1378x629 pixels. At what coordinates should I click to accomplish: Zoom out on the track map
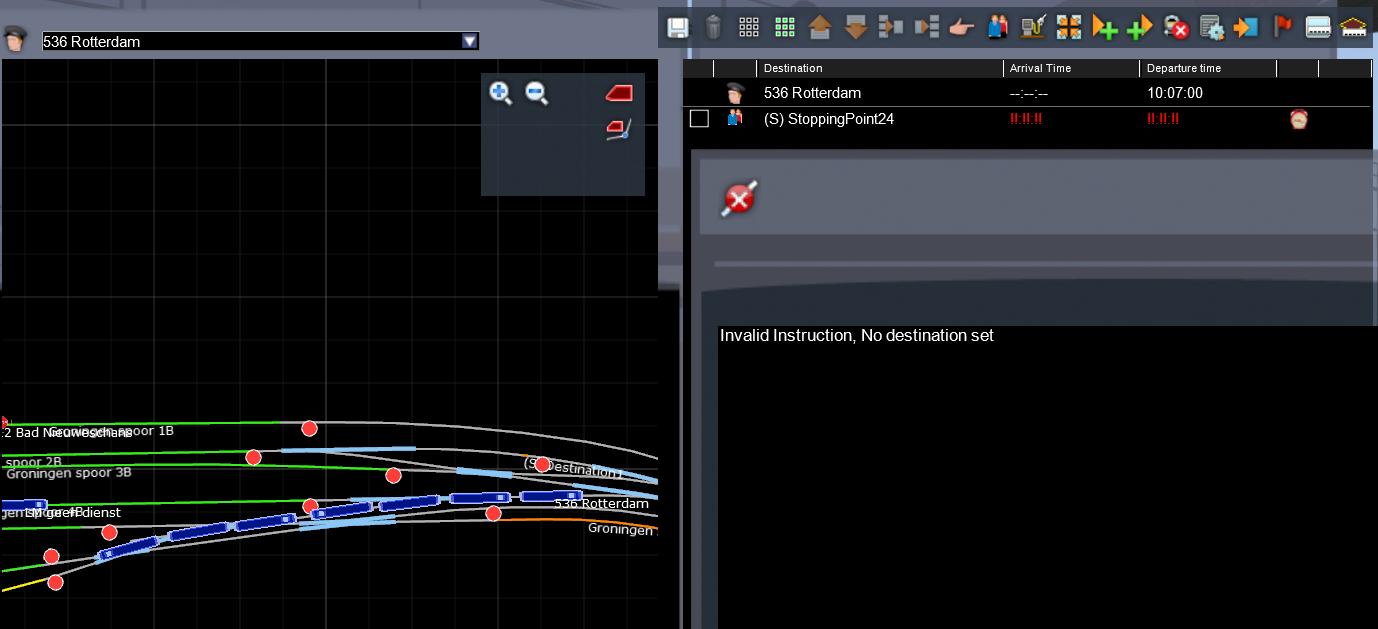(x=537, y=94)
